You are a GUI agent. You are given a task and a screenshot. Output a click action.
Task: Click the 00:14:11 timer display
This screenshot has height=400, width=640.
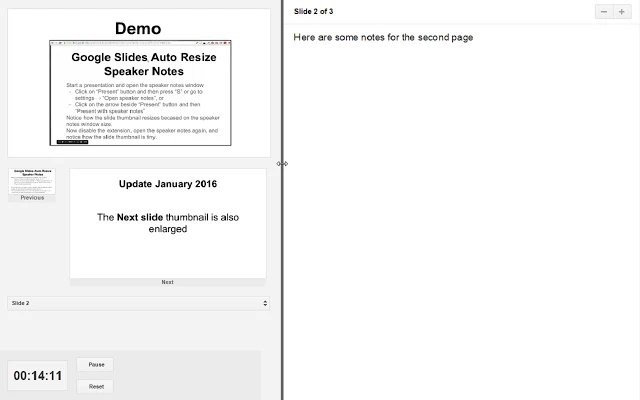[x=38, y=376]
